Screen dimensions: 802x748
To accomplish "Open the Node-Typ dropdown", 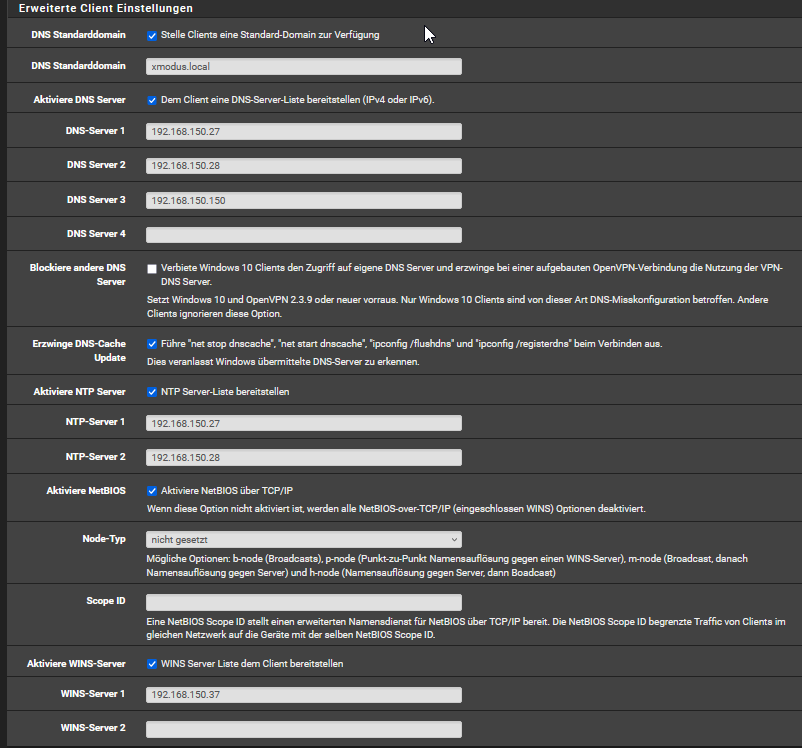I will (304, 539).
